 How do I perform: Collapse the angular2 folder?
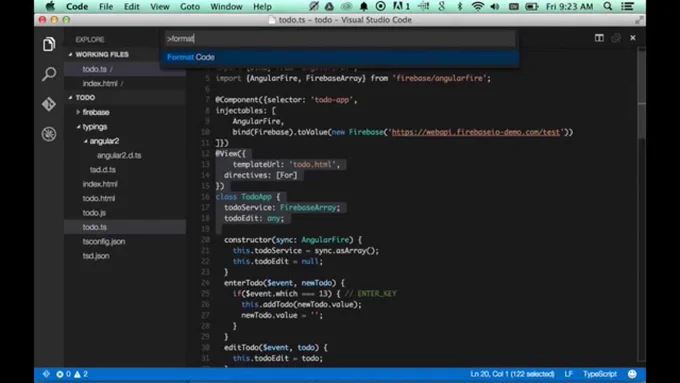85,141
